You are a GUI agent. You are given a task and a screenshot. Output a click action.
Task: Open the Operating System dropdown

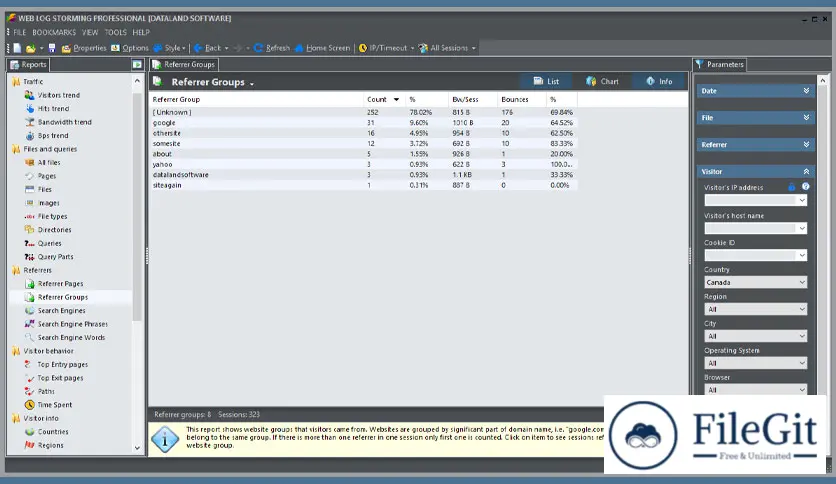click(755, 363)
